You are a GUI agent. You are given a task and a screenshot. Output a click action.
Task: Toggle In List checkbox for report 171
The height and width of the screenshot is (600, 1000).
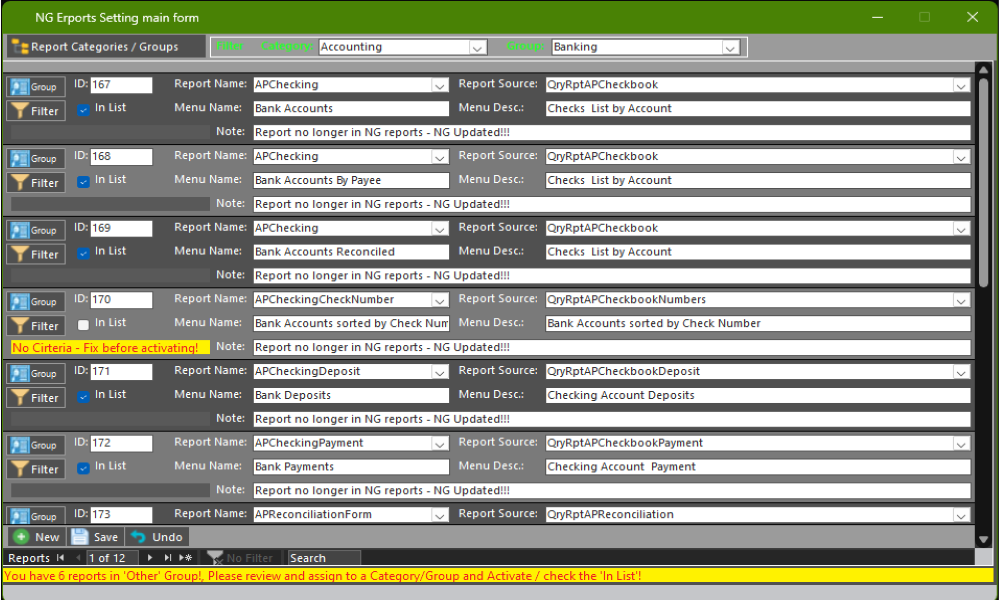pos(84,396)
